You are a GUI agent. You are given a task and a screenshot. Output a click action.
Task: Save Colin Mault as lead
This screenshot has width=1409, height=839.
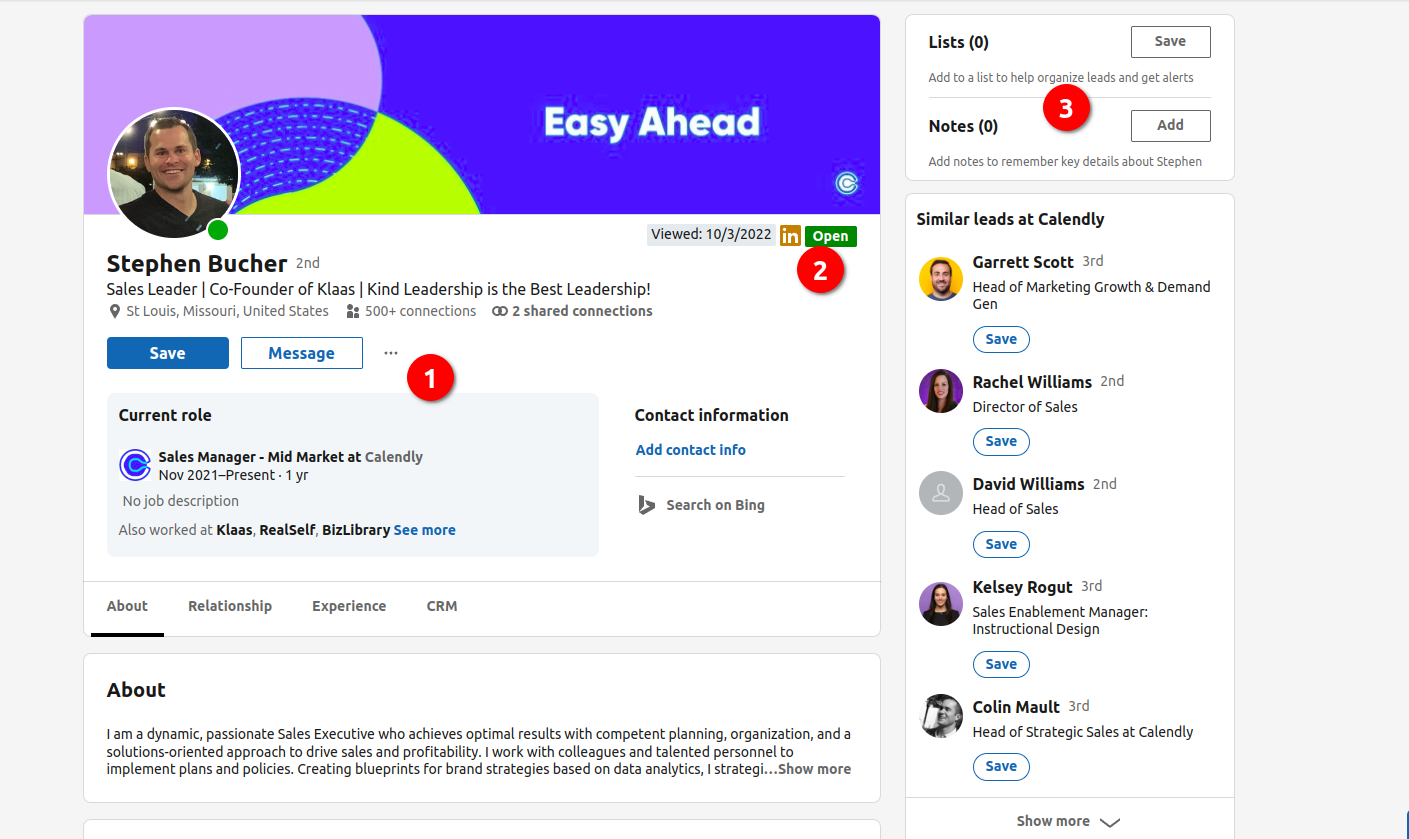(x=1001, y=766)
